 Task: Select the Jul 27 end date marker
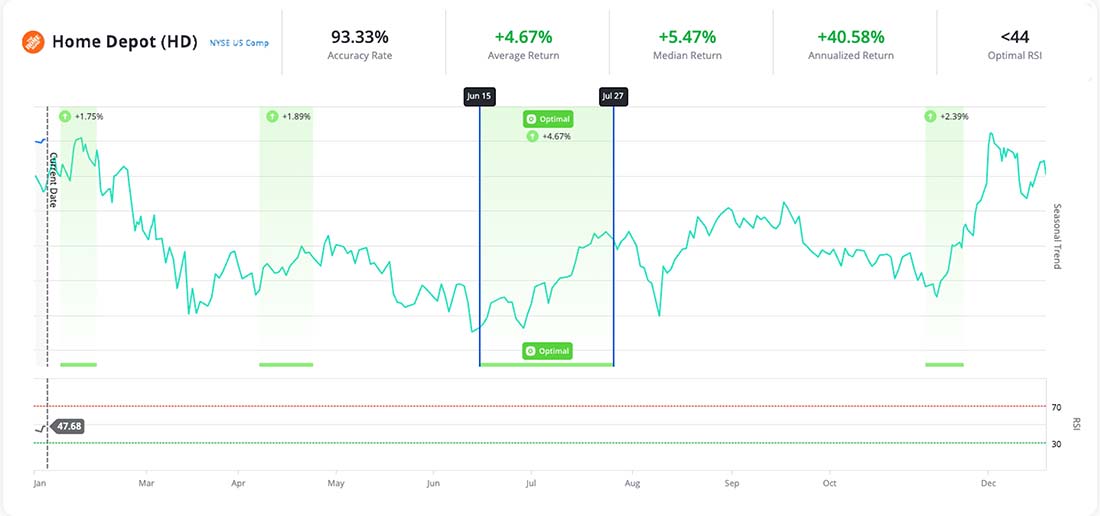click(x=613, y=96)
